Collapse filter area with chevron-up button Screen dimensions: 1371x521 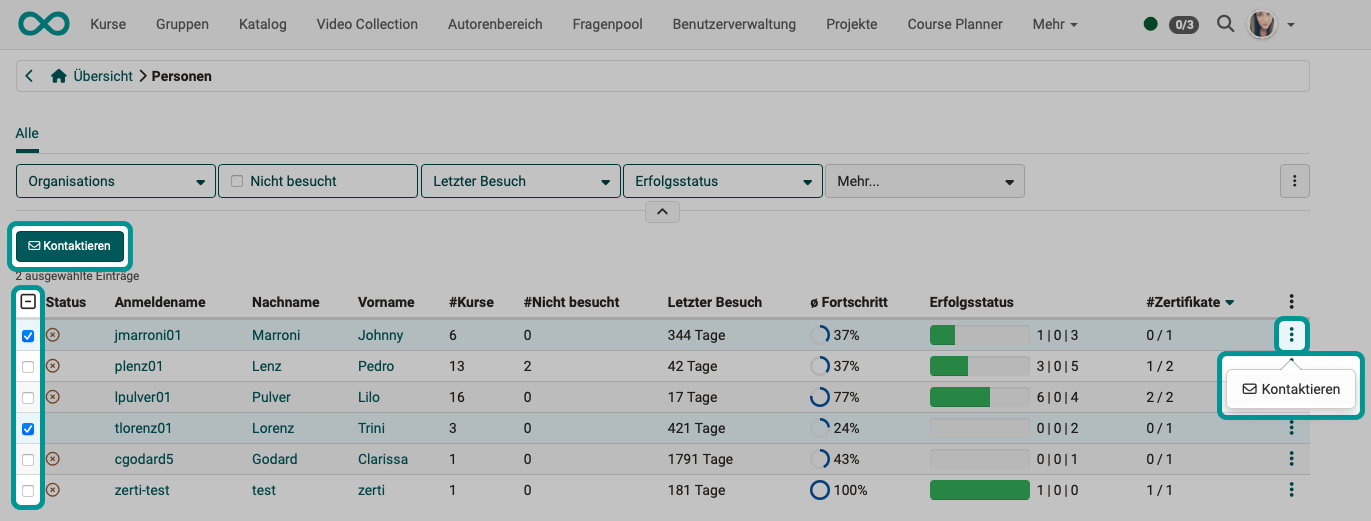(x=662, y=212)
